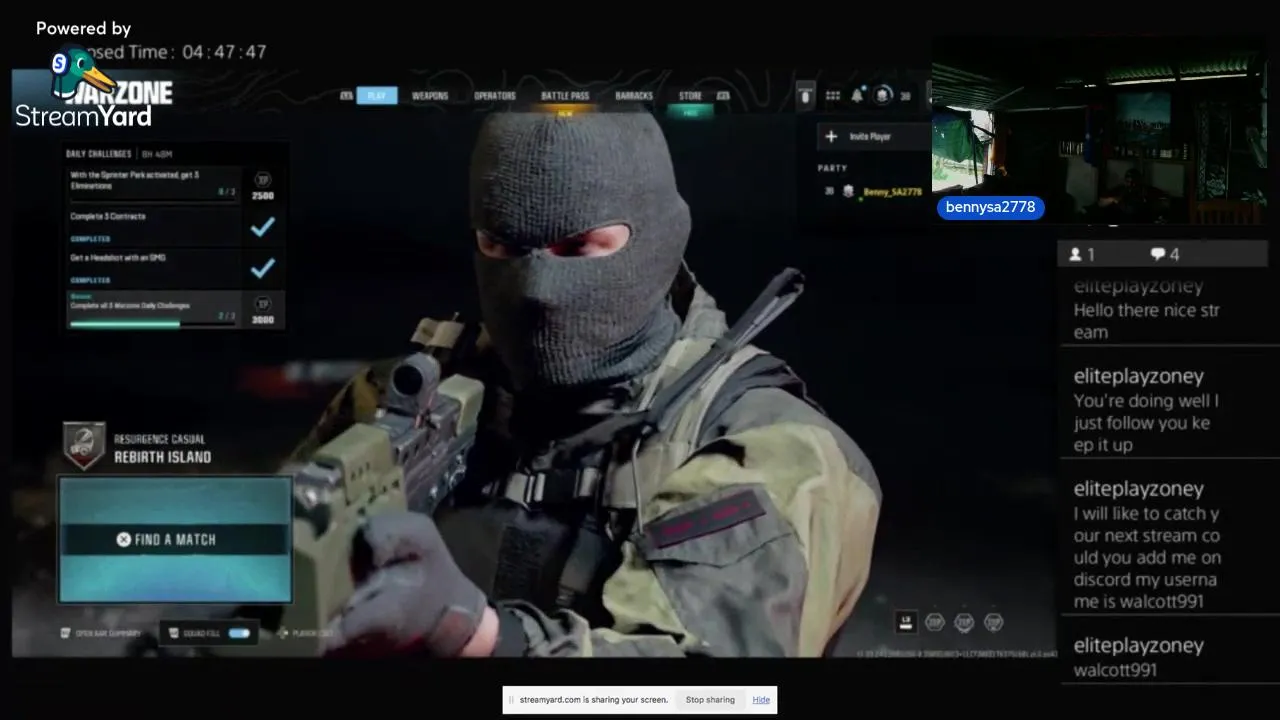Open the BARRACKS tab
Screen dimensions: 1280x720
pos(634,96)
